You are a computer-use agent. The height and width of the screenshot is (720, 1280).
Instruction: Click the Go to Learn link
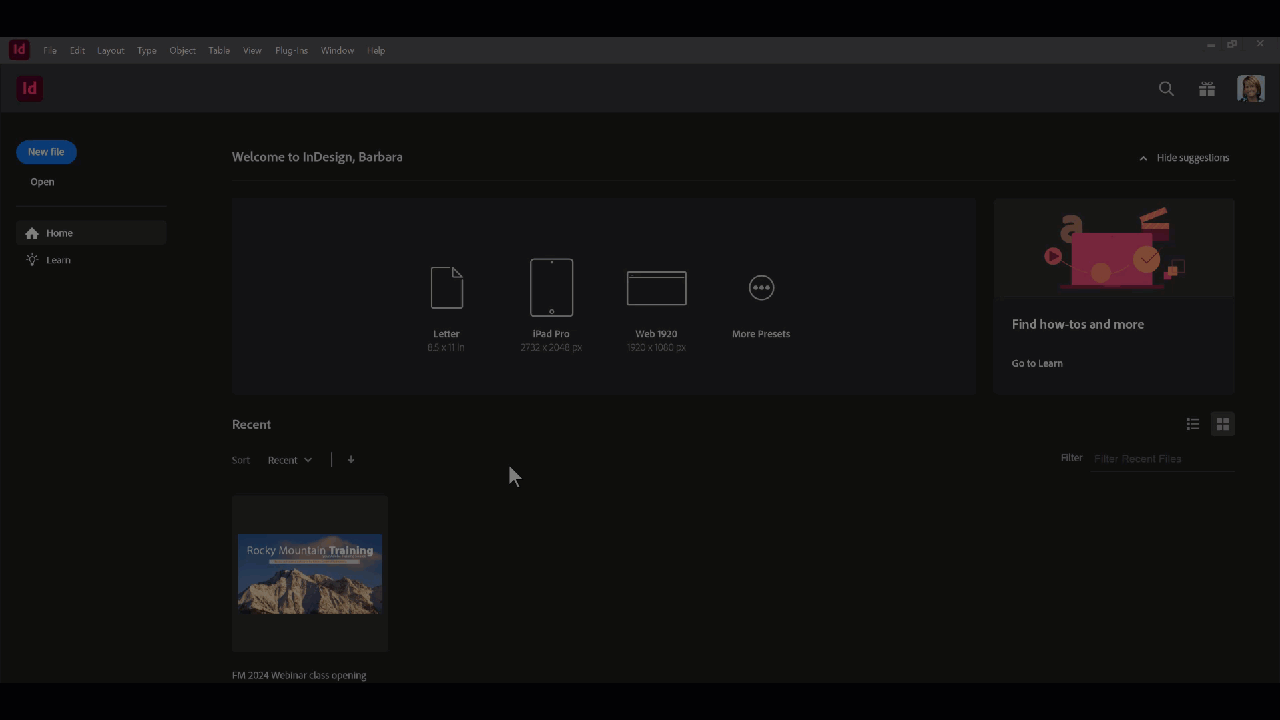tap(1037, 363)
